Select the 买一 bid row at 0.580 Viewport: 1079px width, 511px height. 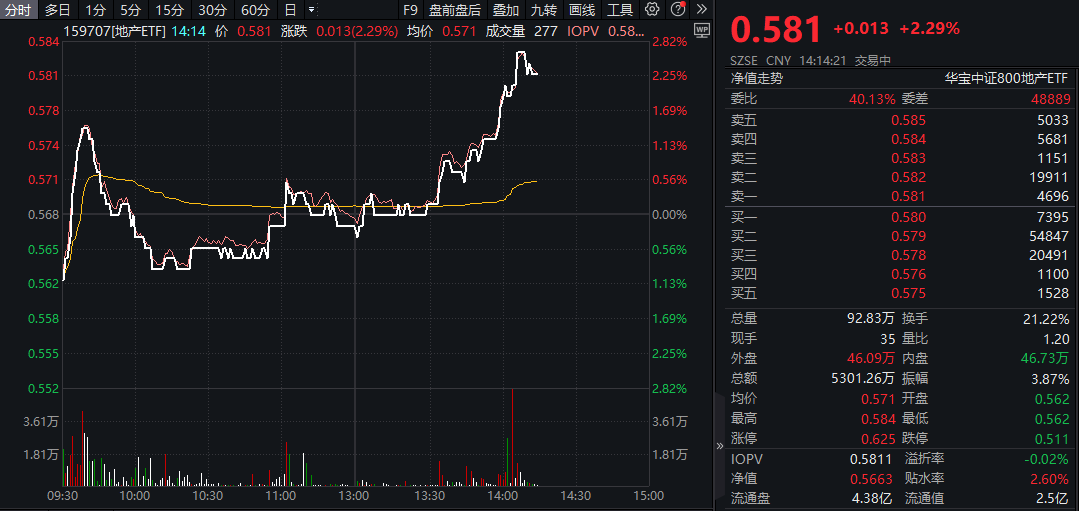tap(900, 217)
